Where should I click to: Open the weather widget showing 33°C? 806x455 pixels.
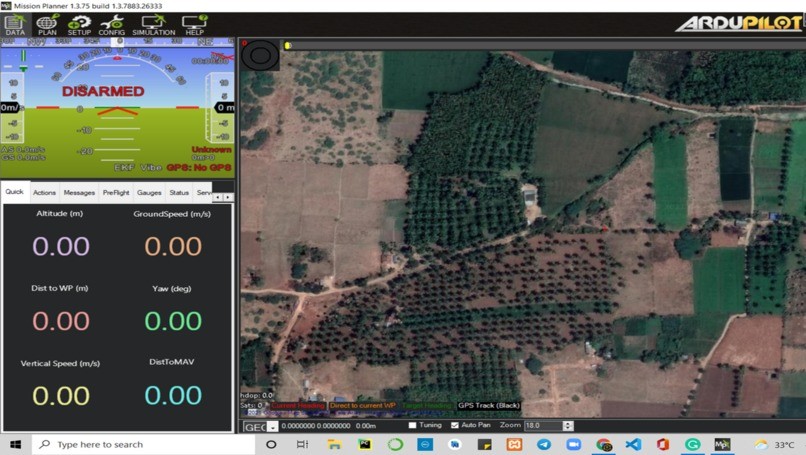click(775, 445)
